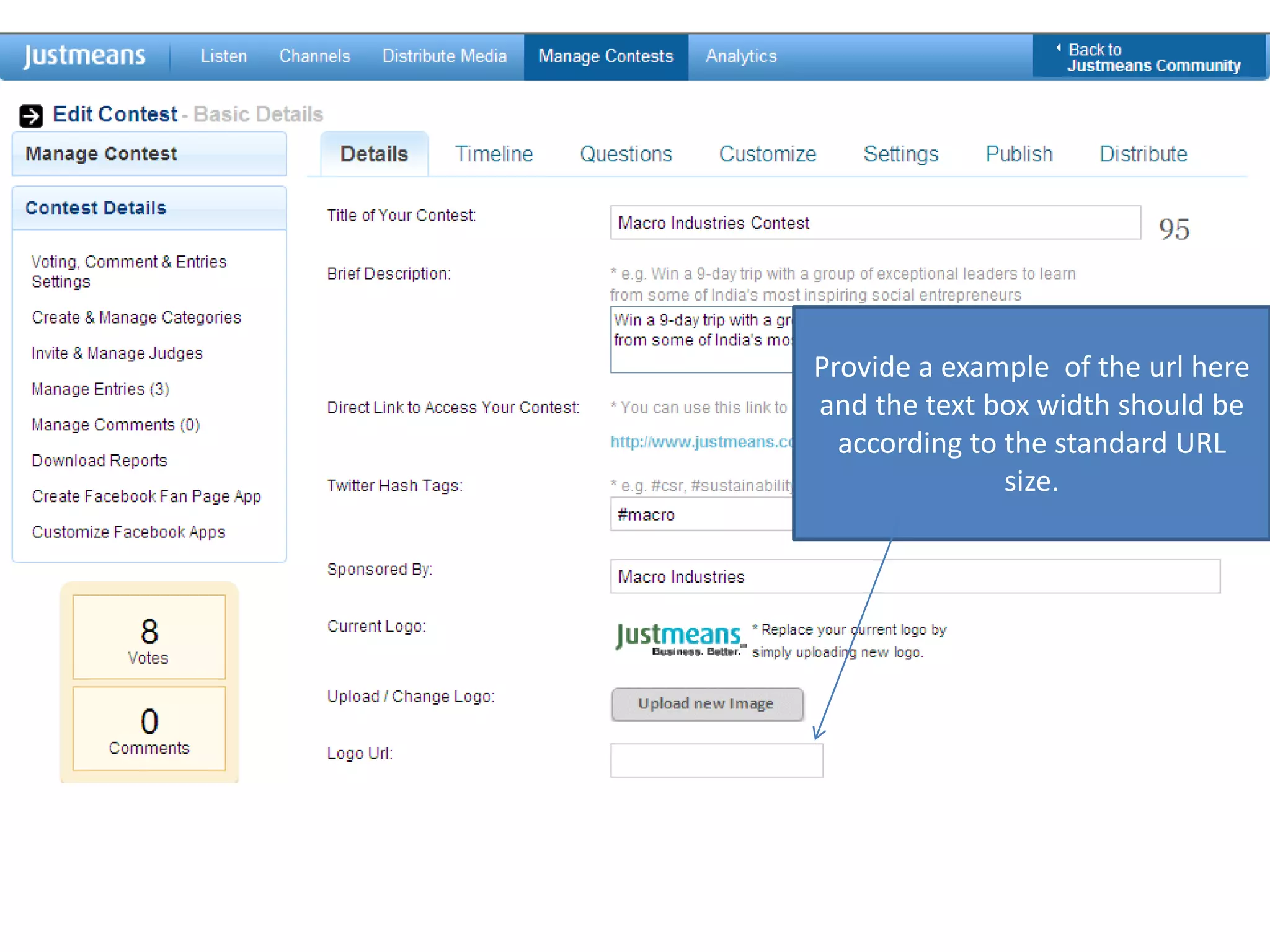Click Download Reports link

click(x=99, y=461)
